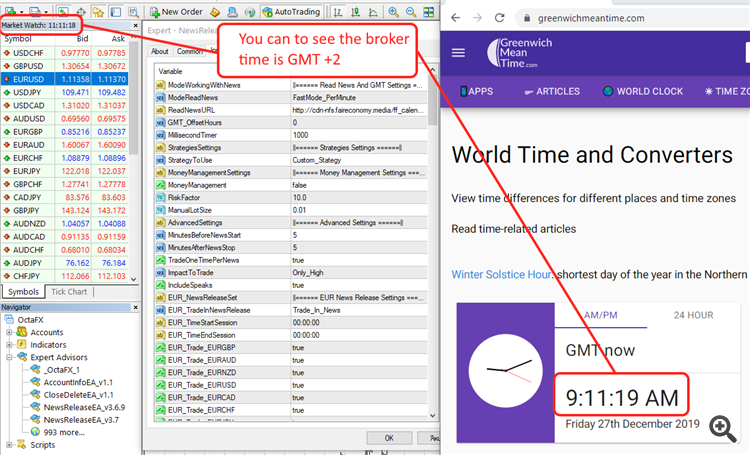Click OK in the Expert dialog
The image size is (750, 455).
(389, 438)
